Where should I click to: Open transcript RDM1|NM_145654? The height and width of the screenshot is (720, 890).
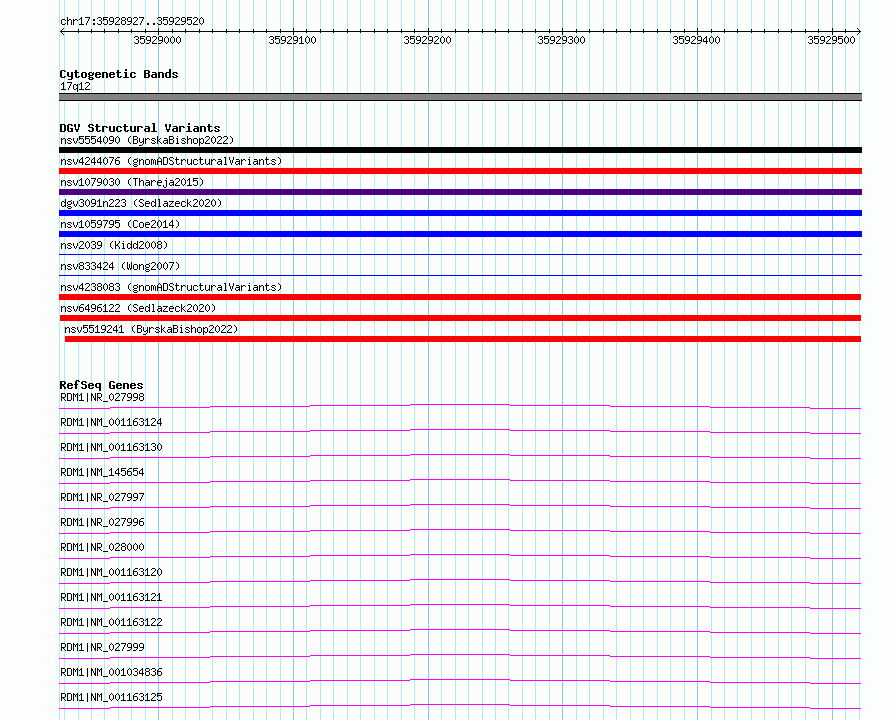tap(102, 472)
